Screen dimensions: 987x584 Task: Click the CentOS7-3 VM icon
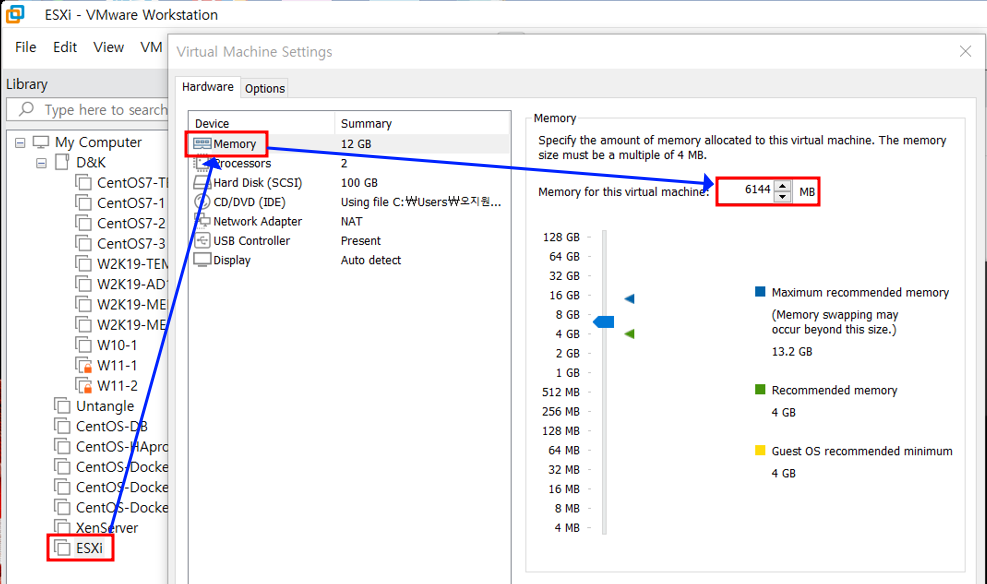pos(83,243)
